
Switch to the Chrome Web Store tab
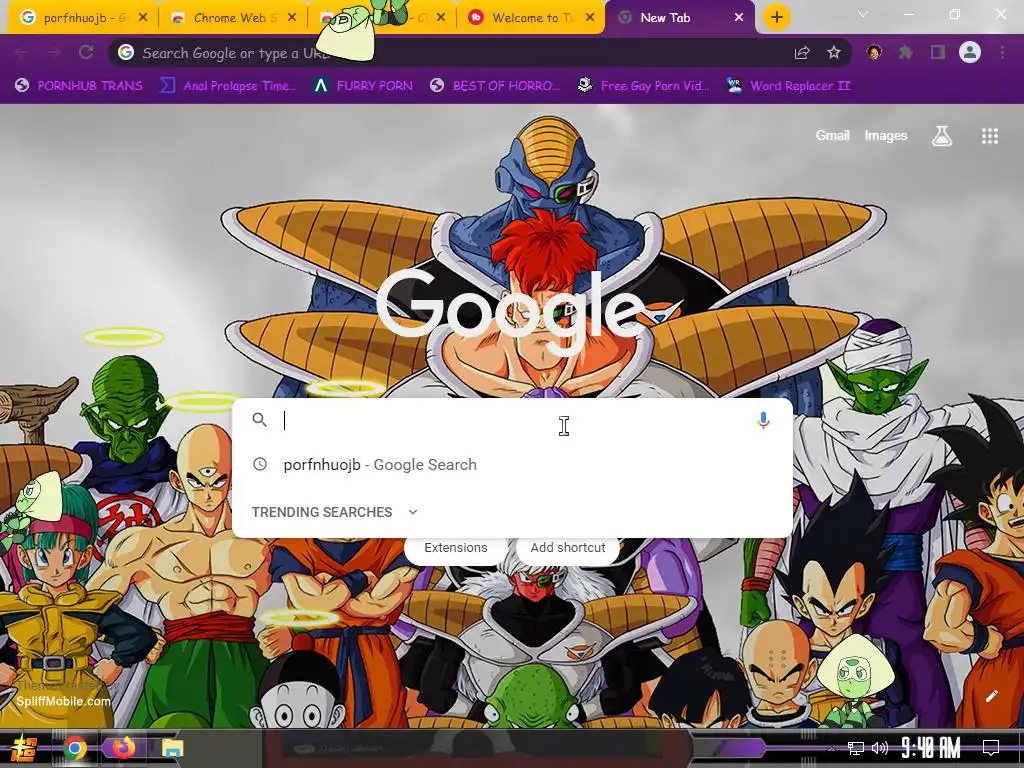click(x=231, y=18)
